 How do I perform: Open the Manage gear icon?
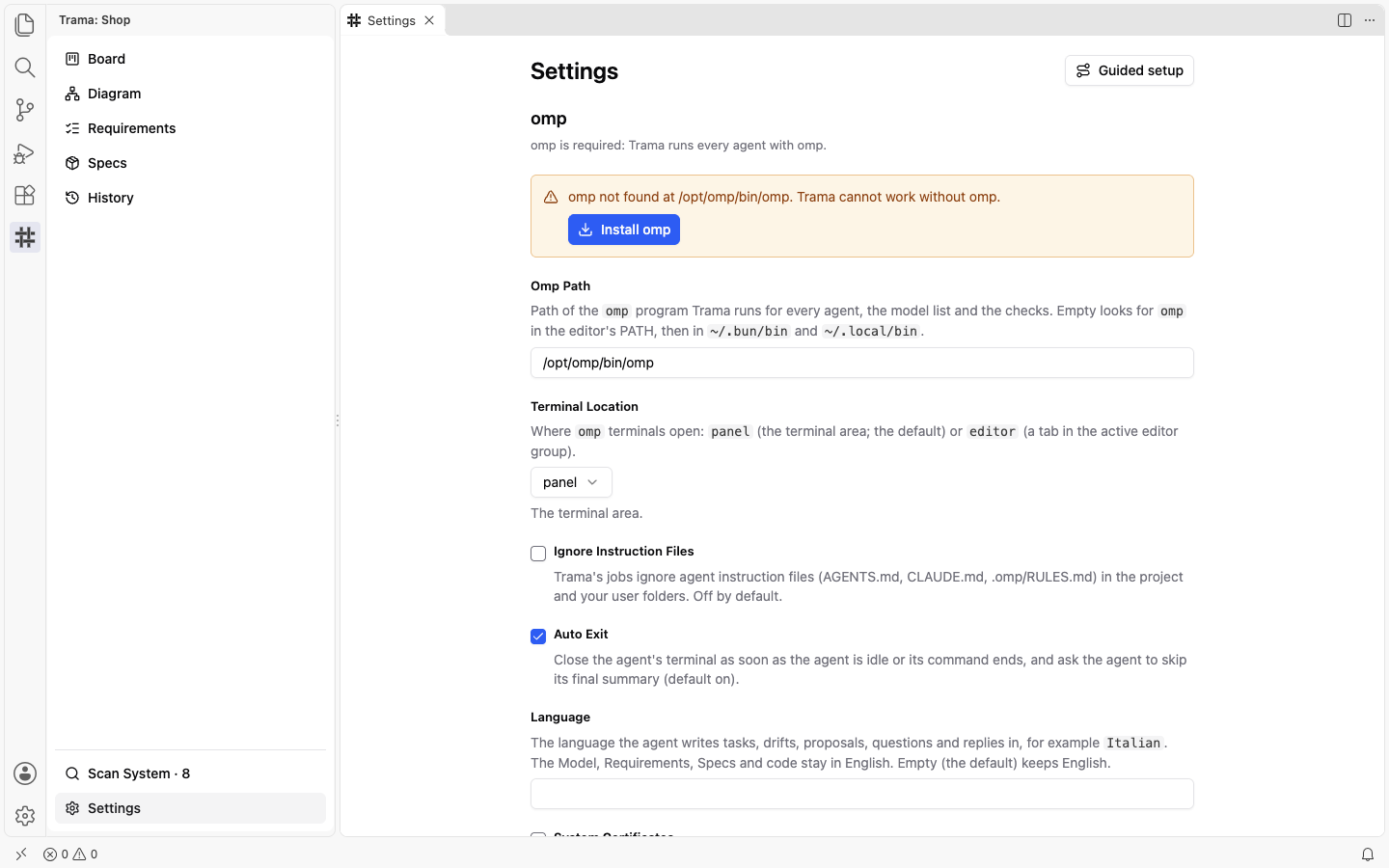[x=25, y=816]
